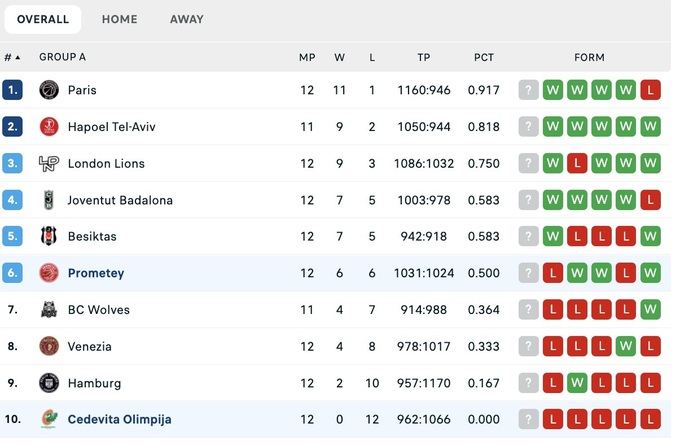Sort standings by the # rank column
Viewport: 680px width, 445px height.
[12, 58]
